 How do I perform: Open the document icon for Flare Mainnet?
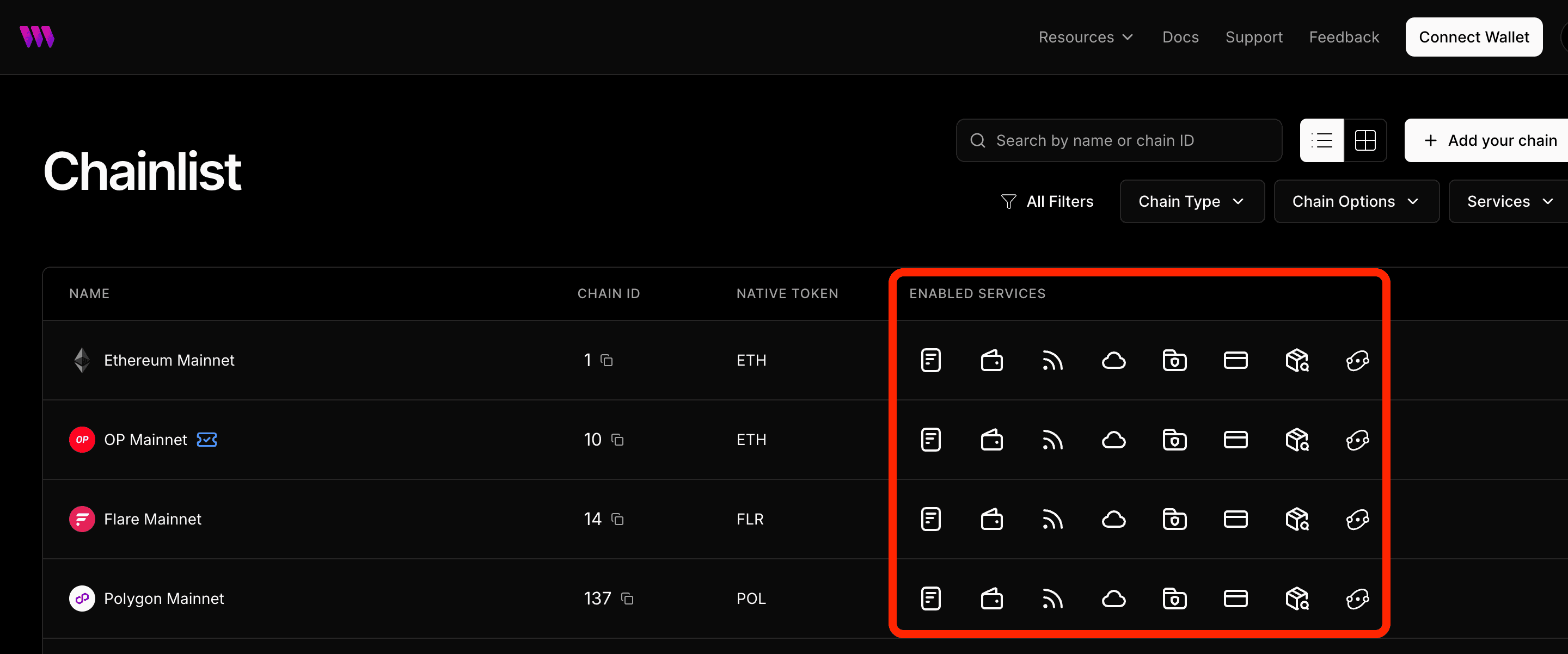930,519
